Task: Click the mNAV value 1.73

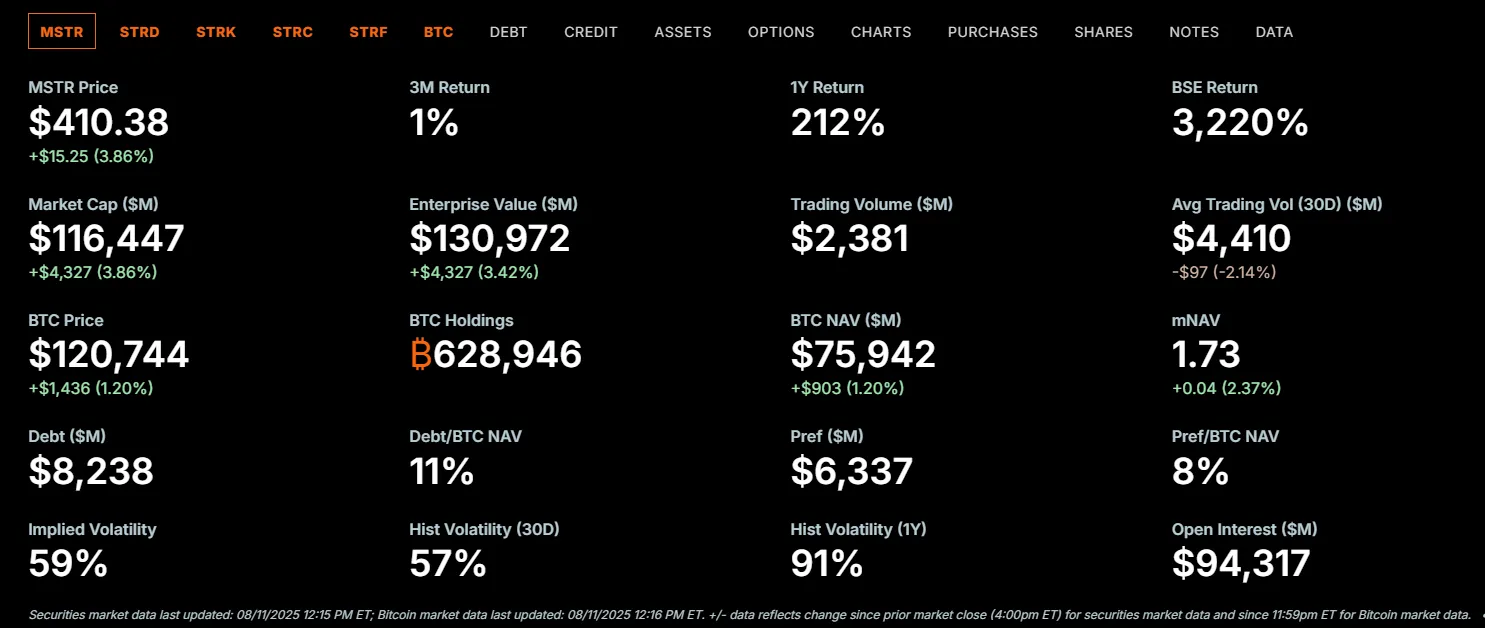Action: 1206,355
